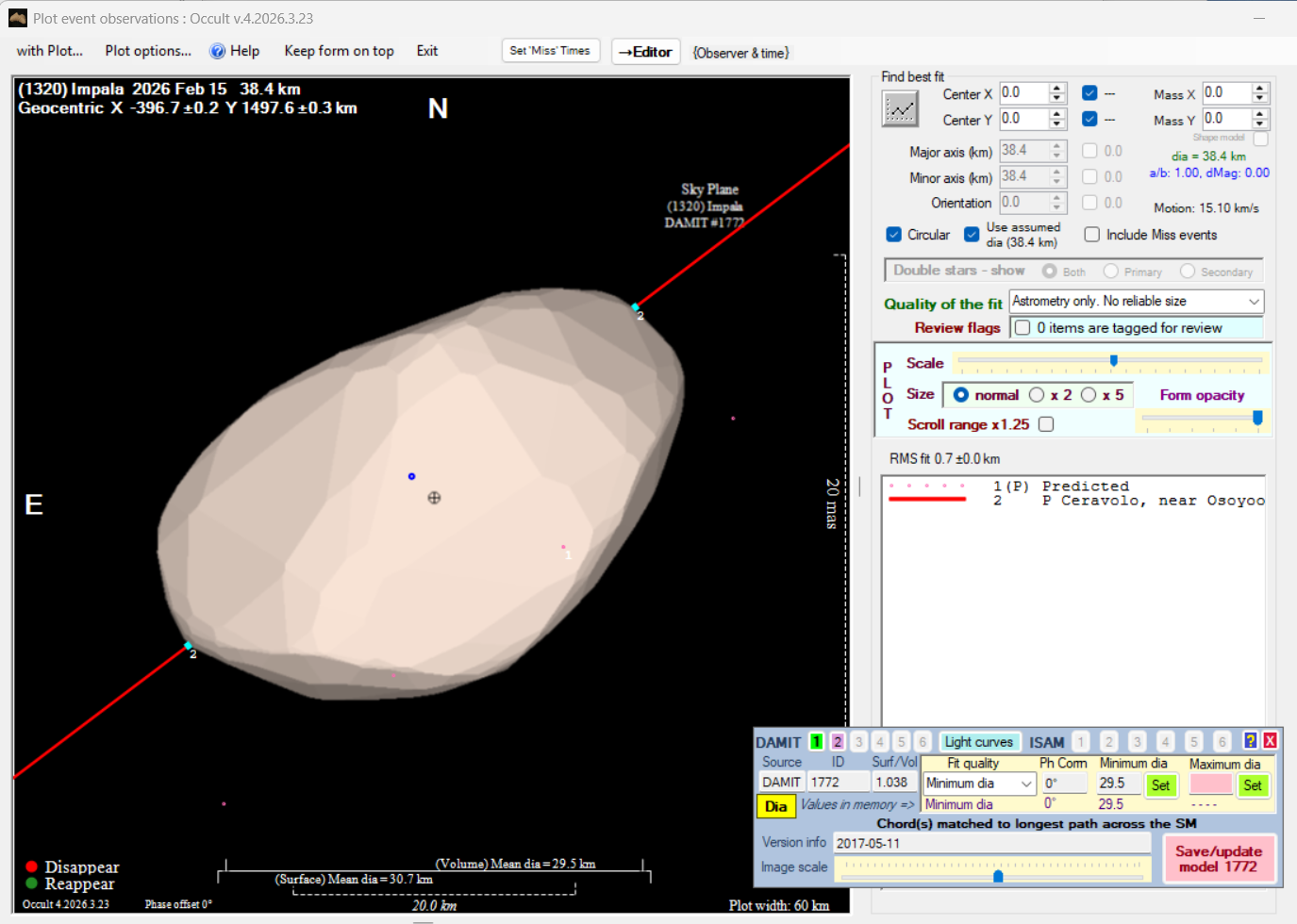
Task: Close the shape model panel with red X
Action: click(1270, 741)
